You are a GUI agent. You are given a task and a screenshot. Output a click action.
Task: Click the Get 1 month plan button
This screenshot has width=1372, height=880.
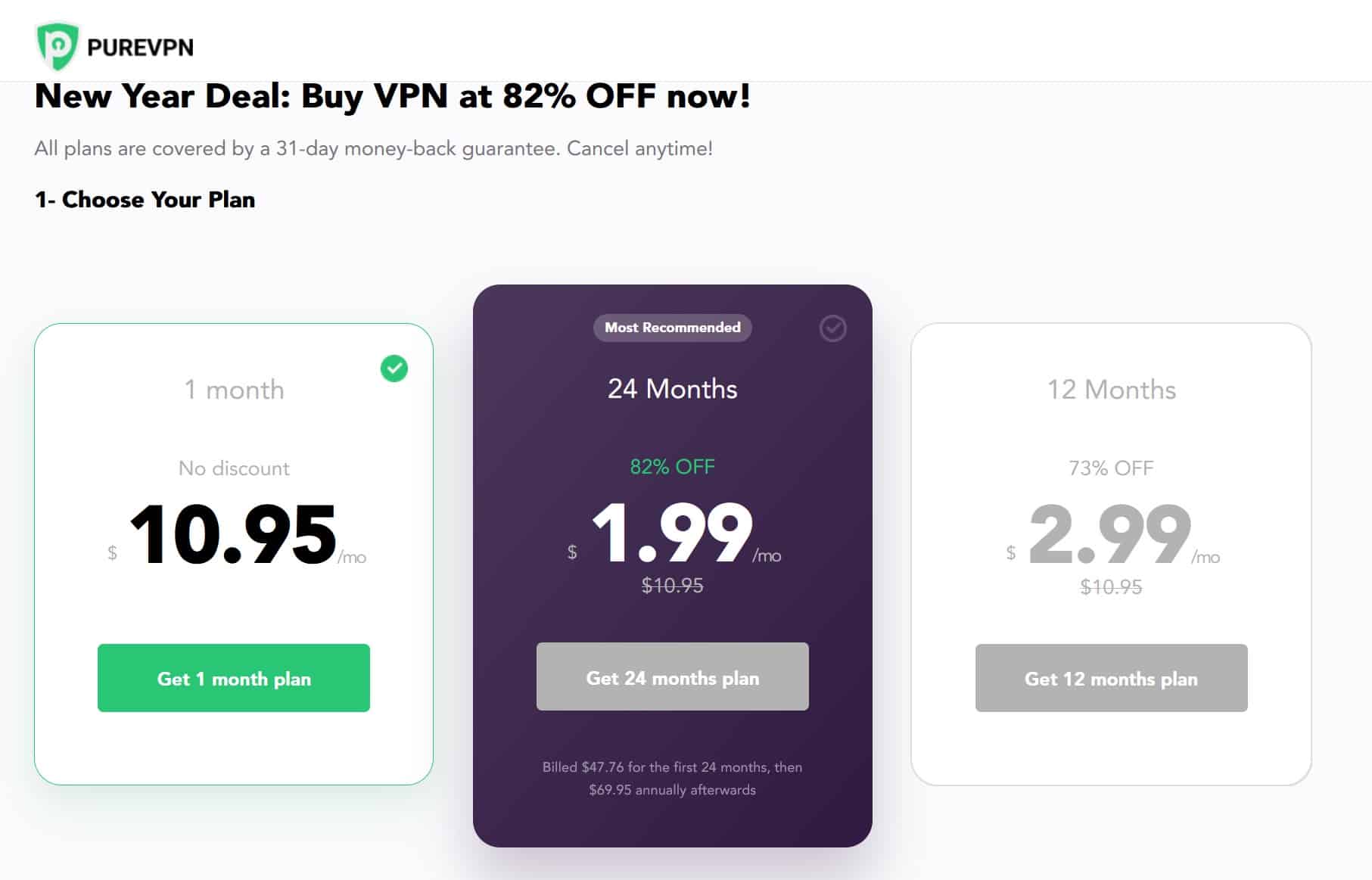234,678
